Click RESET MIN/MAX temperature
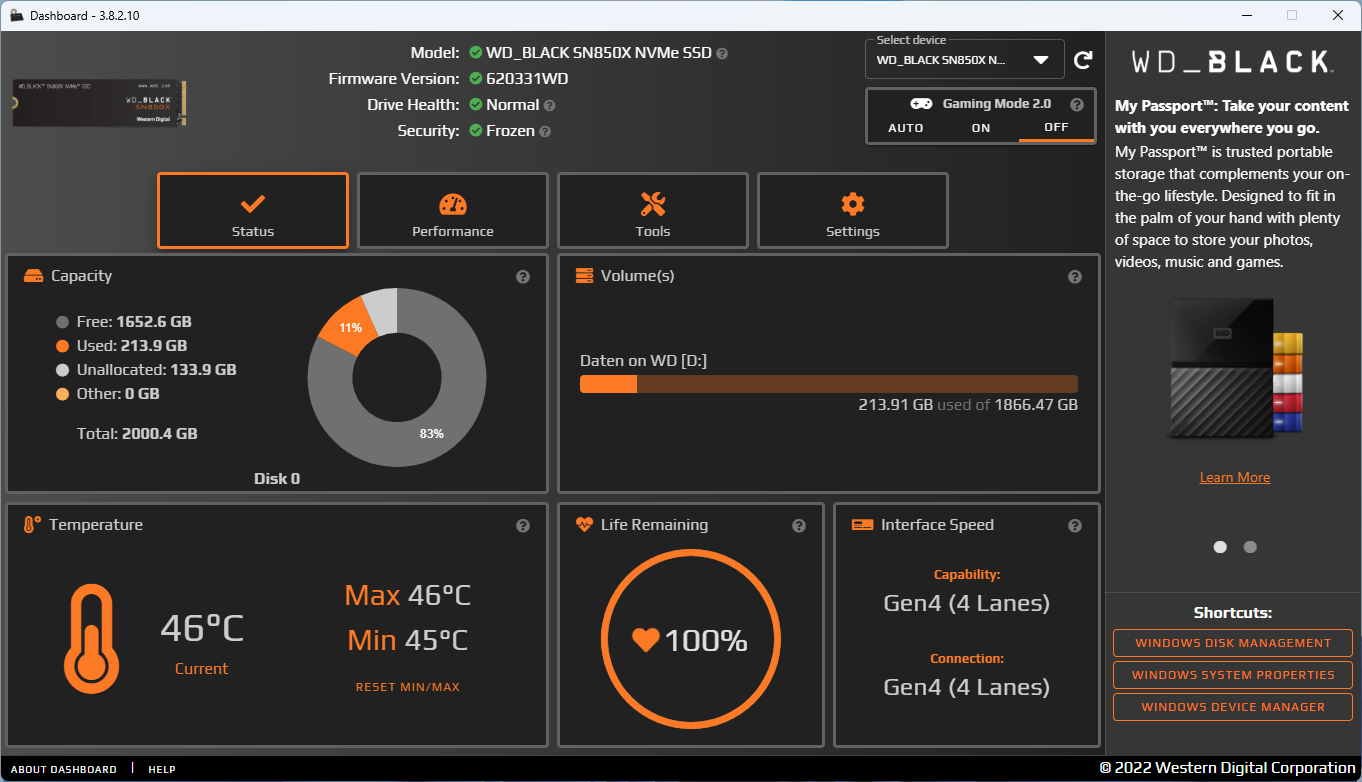The image size is (1362, 782). (x=408, y=687)
